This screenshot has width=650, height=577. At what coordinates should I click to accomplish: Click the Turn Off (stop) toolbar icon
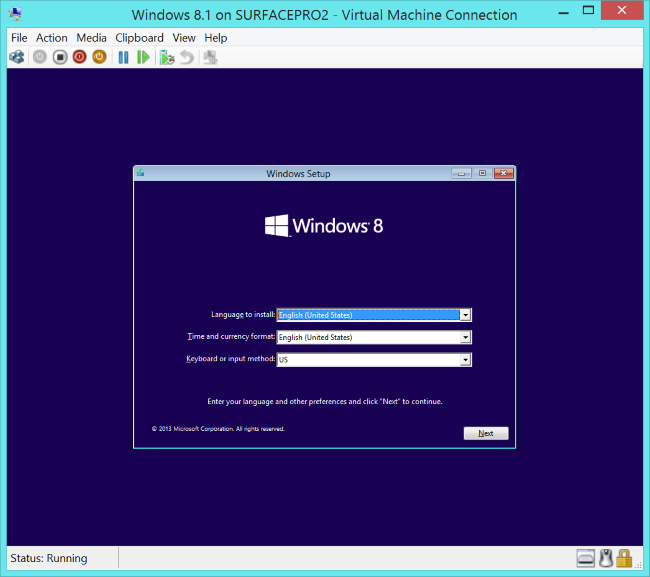click(60, 57)
